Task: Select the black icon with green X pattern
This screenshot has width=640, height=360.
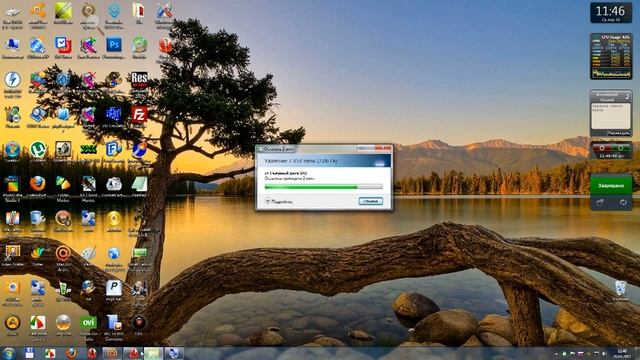Action: (88, 149)
